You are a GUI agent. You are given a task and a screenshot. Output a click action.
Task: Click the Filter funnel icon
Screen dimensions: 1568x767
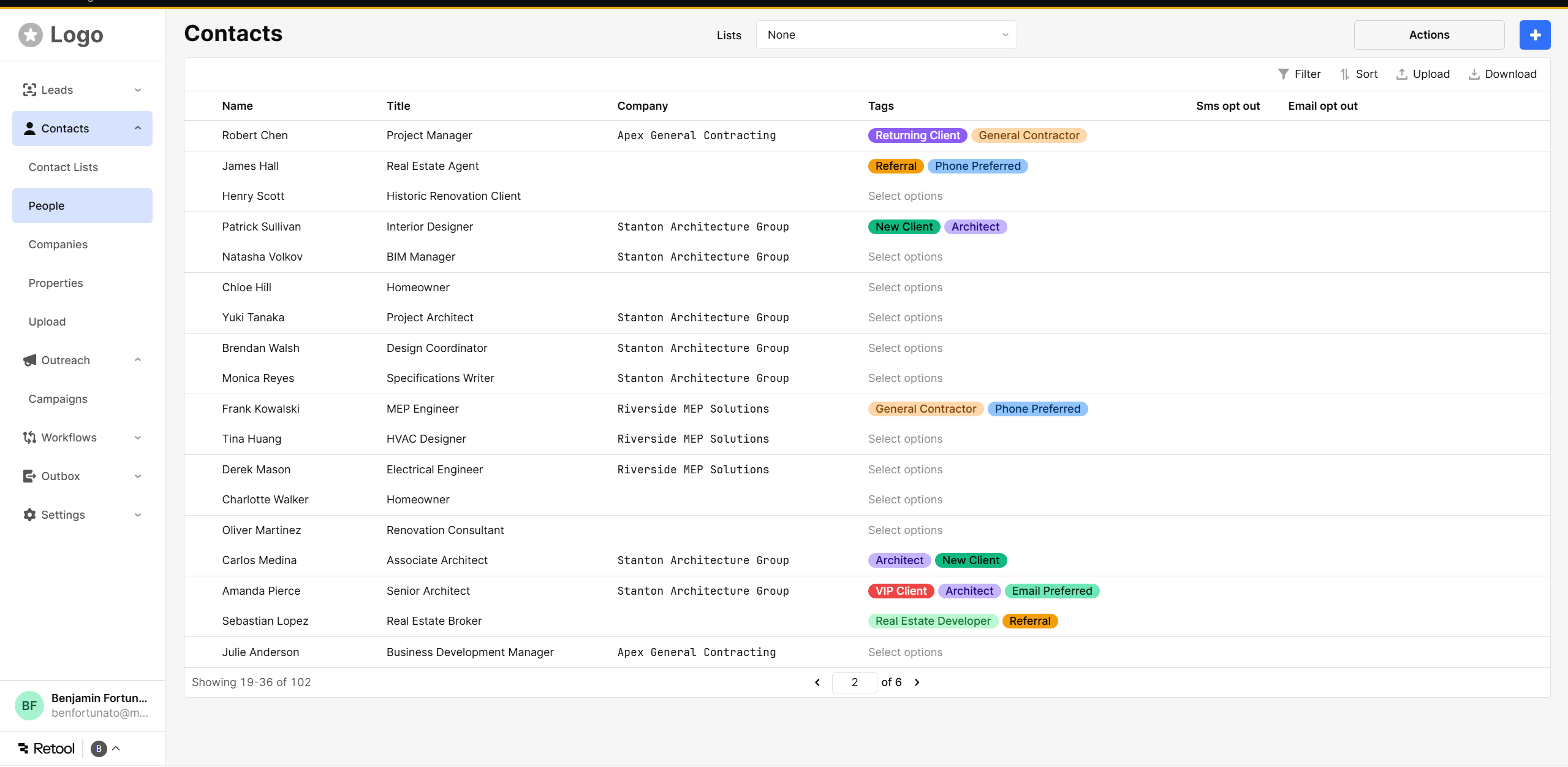tap(1283, 74)
